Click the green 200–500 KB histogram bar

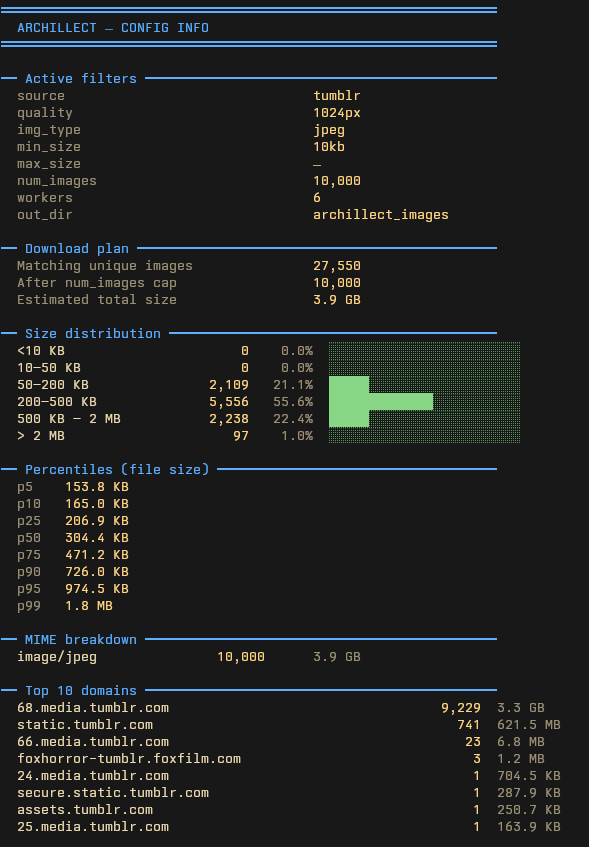tap(381, 401)
